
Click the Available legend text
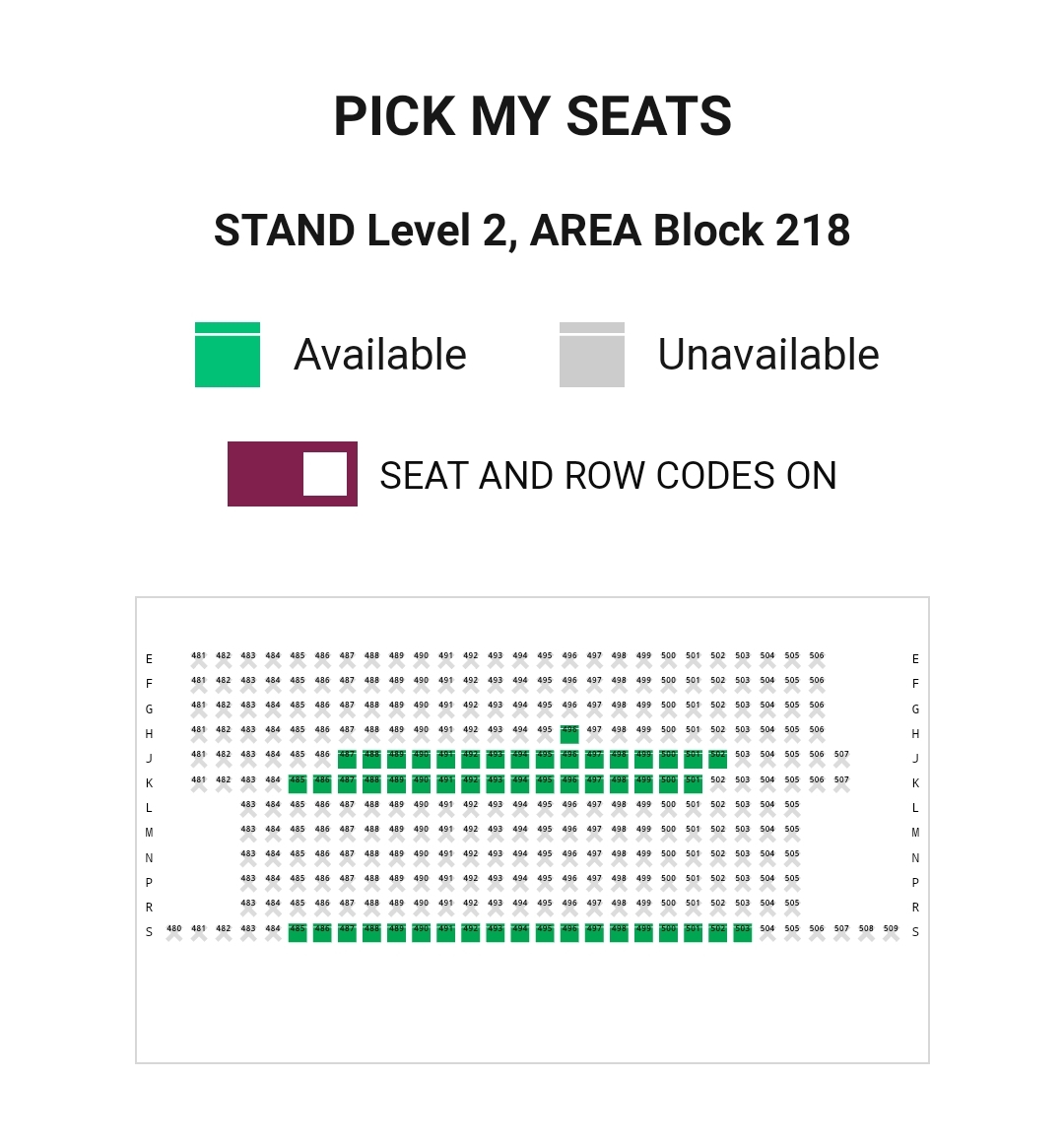coord(380,355)
